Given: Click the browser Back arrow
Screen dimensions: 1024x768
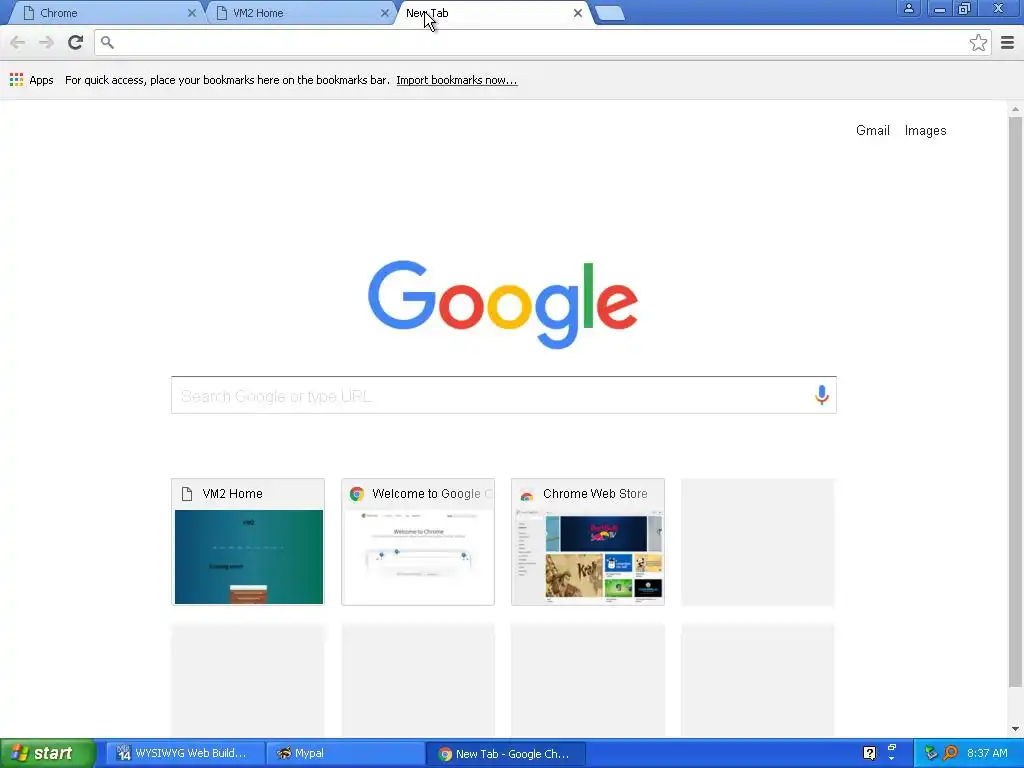Looking at the screenshot, I should pos(18,42).
